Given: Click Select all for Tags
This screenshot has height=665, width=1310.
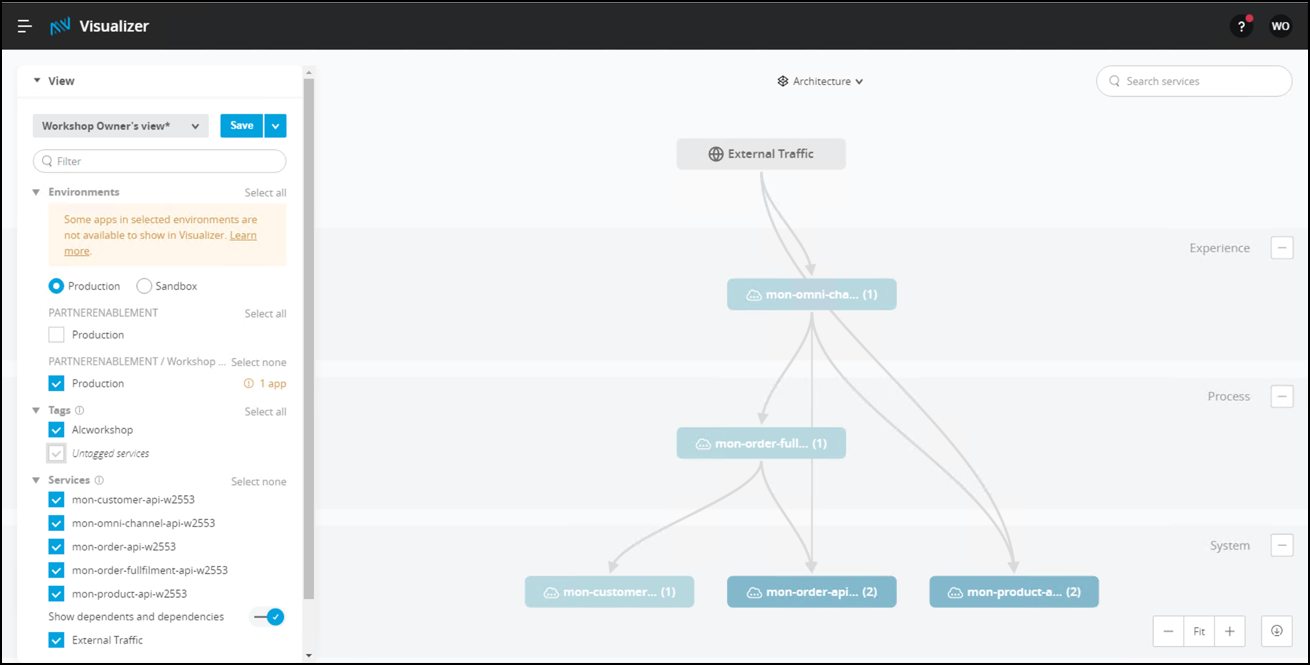Looking at the screenshot, I should point(265,412).
